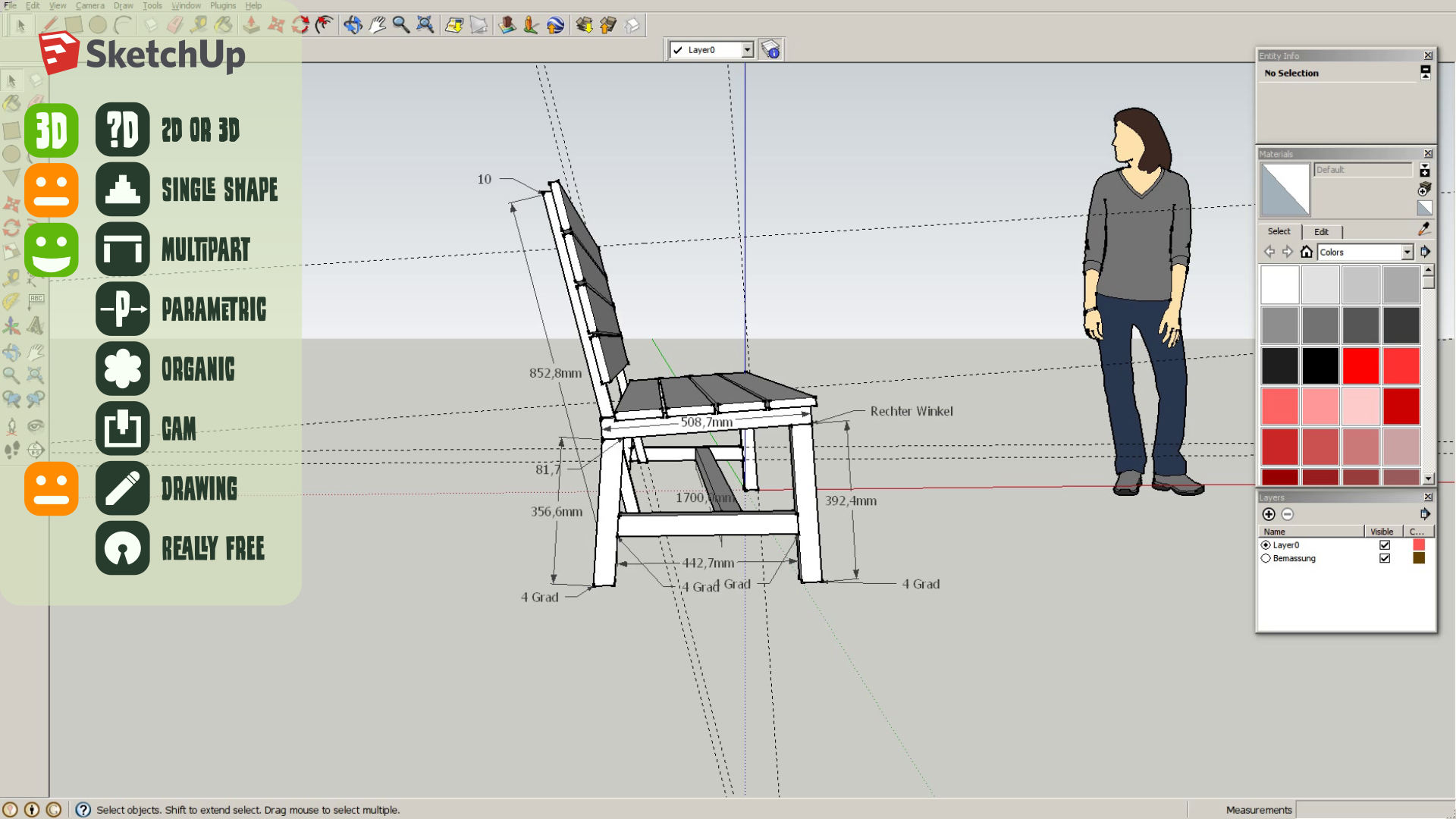
Task: Open the Instructor help icon in status bar
Action: coord(83,810)
